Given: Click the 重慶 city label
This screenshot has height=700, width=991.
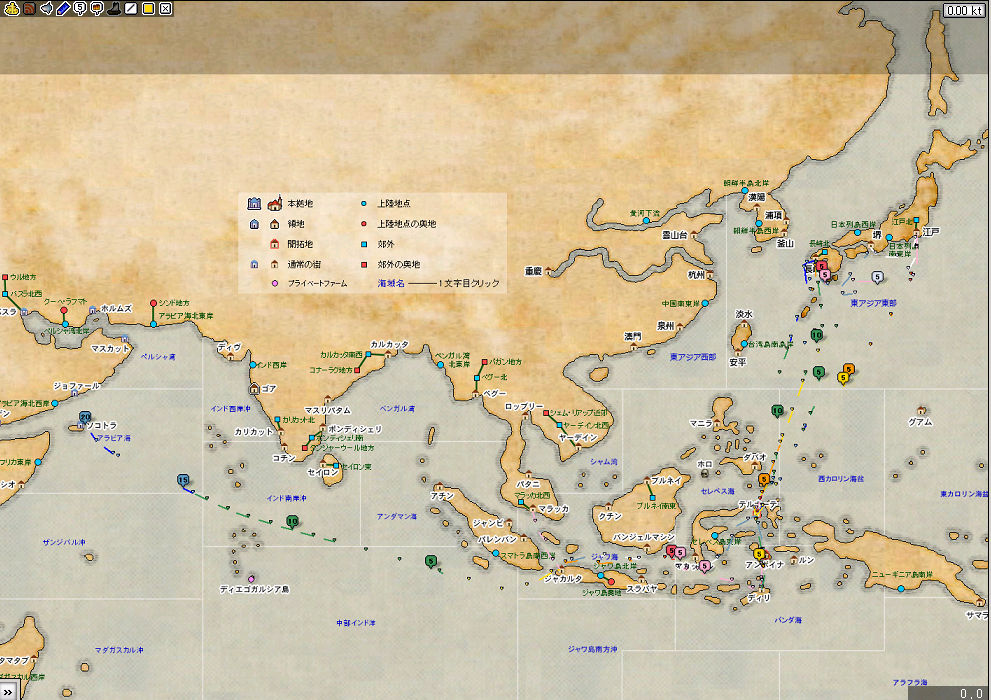Looking at the screenshot, I should point(533,271).
